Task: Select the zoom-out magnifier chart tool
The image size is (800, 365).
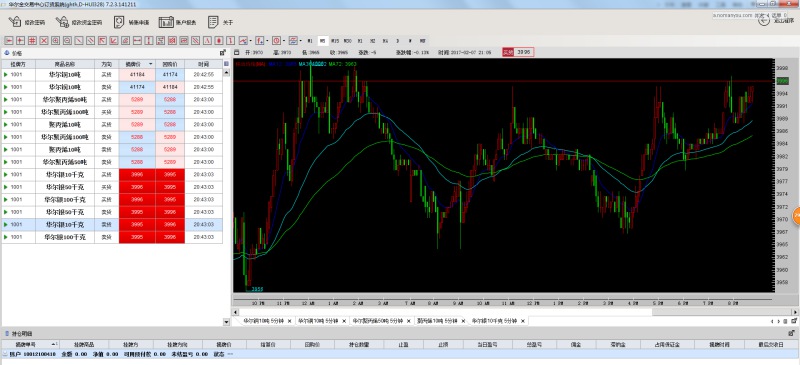Action: 67,40
